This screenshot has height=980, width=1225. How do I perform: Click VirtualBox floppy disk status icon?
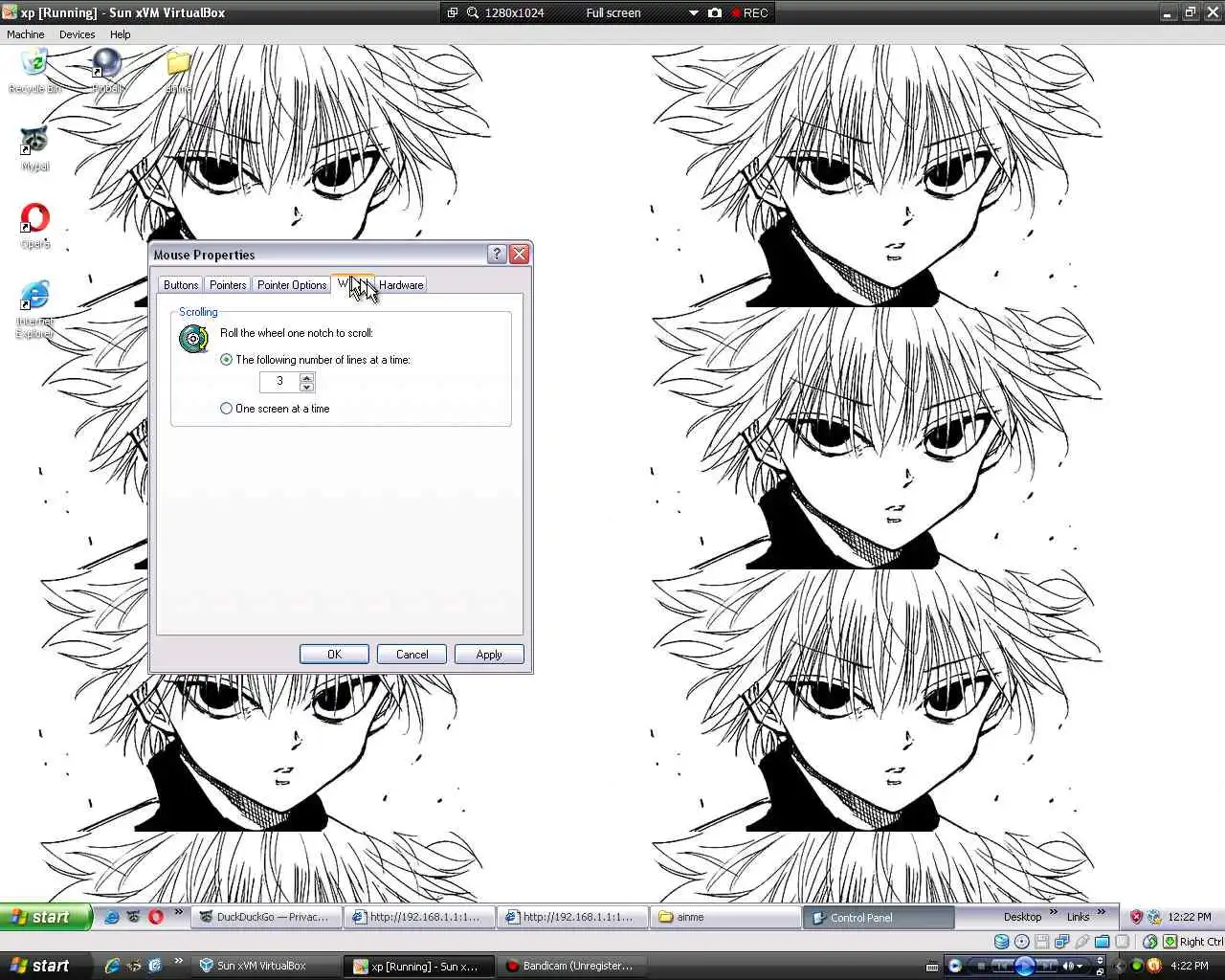point(1042,942)
